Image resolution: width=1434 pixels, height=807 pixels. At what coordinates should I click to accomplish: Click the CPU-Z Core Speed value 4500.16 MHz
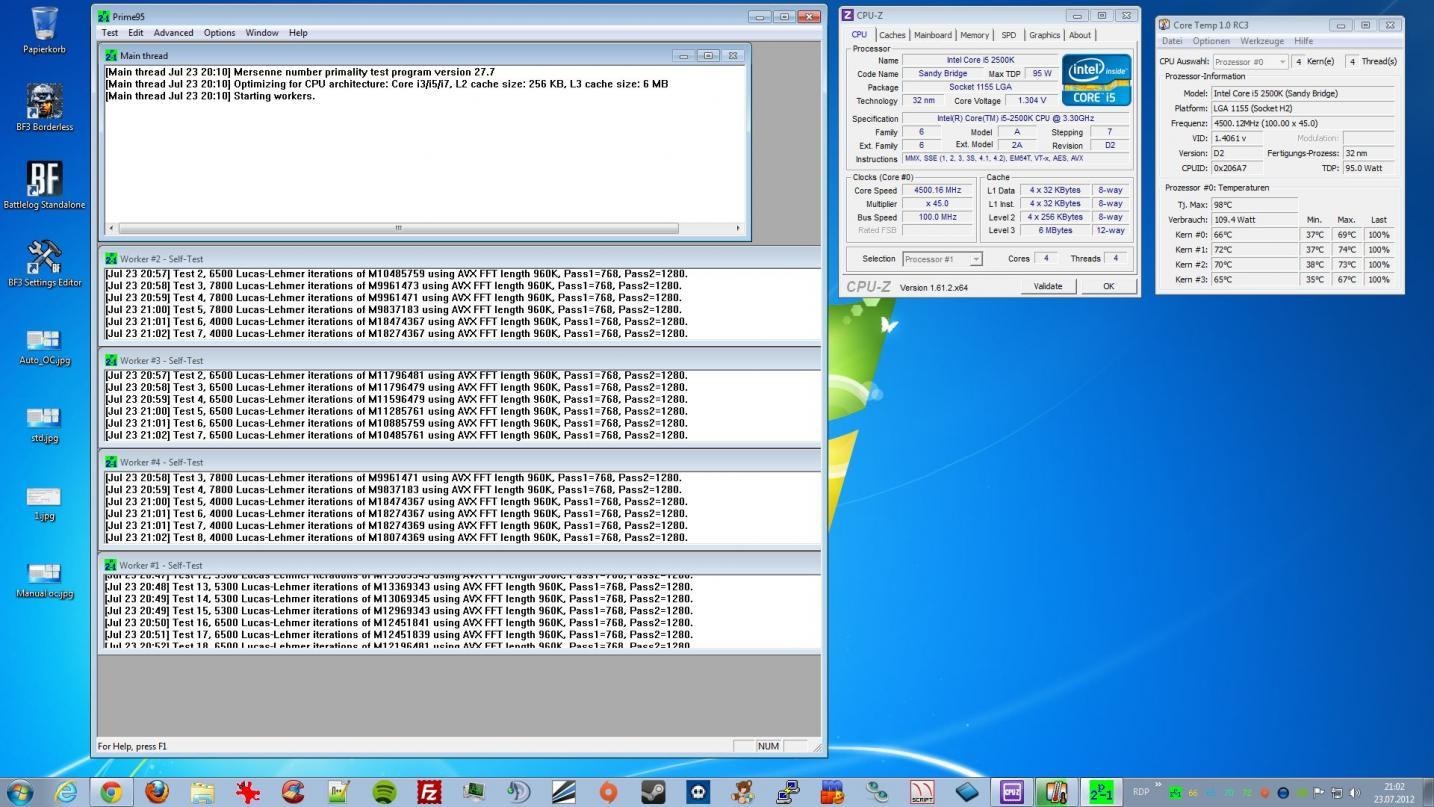pos(937,190)
